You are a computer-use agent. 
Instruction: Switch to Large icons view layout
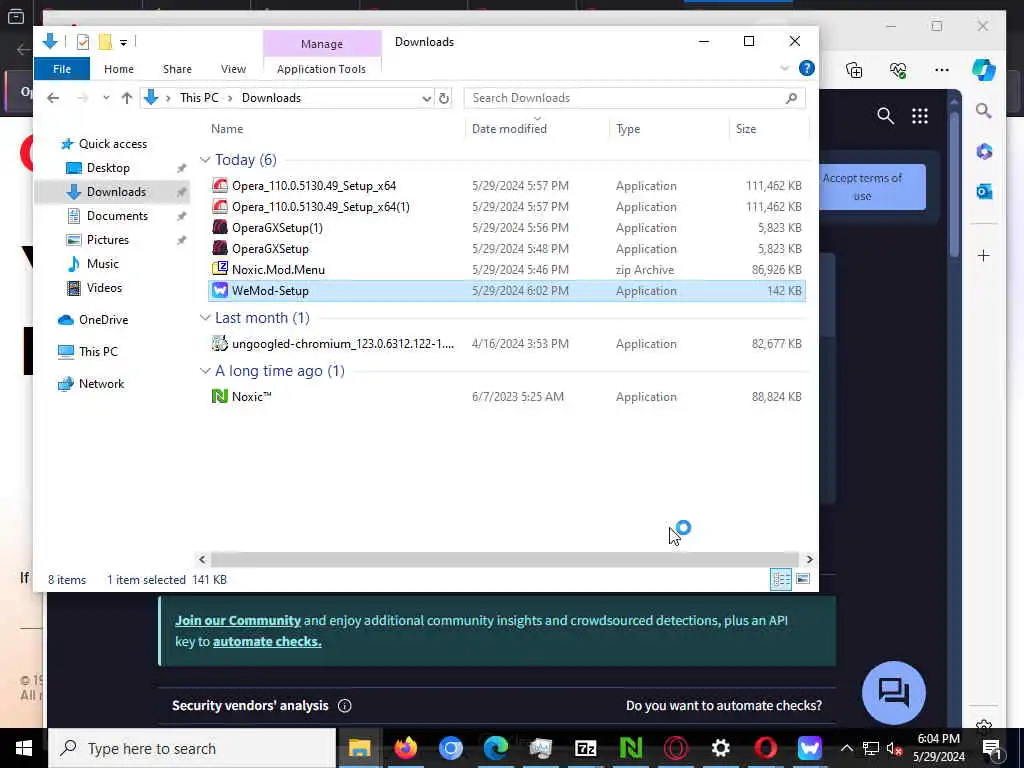point(803,579)
